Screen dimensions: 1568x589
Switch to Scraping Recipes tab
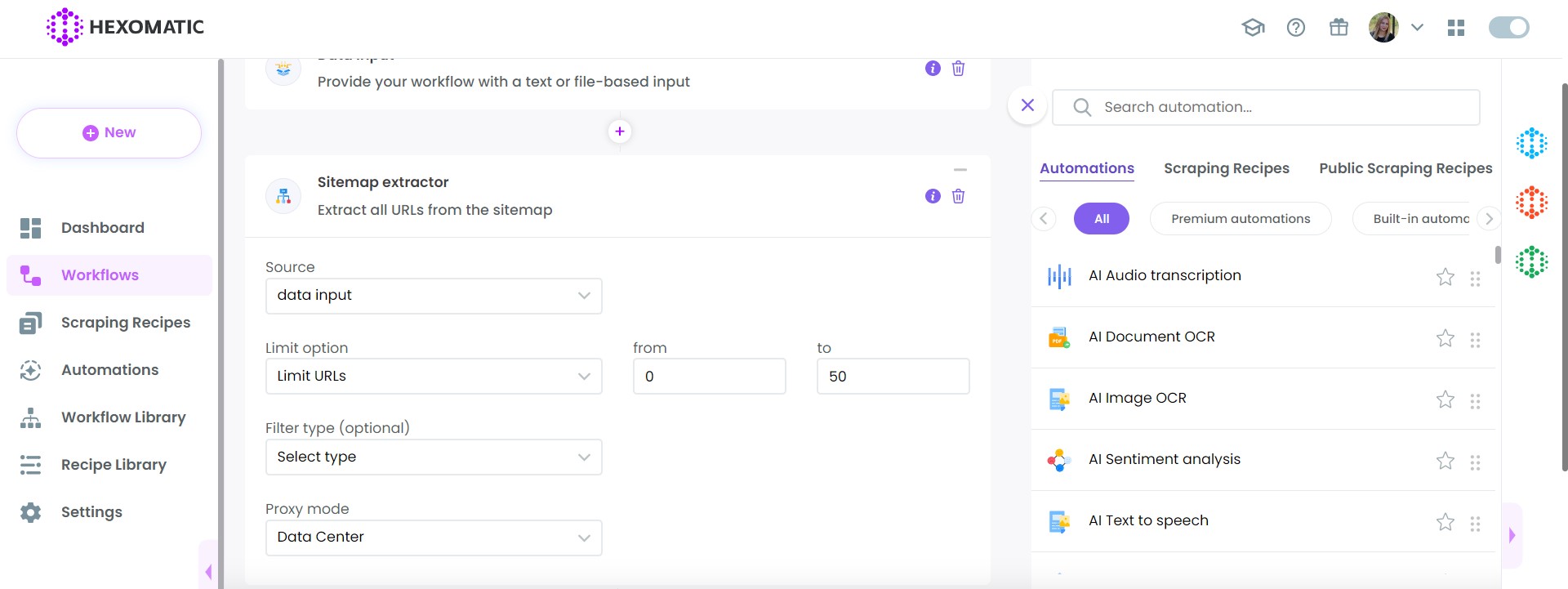tap(1226, 168)
